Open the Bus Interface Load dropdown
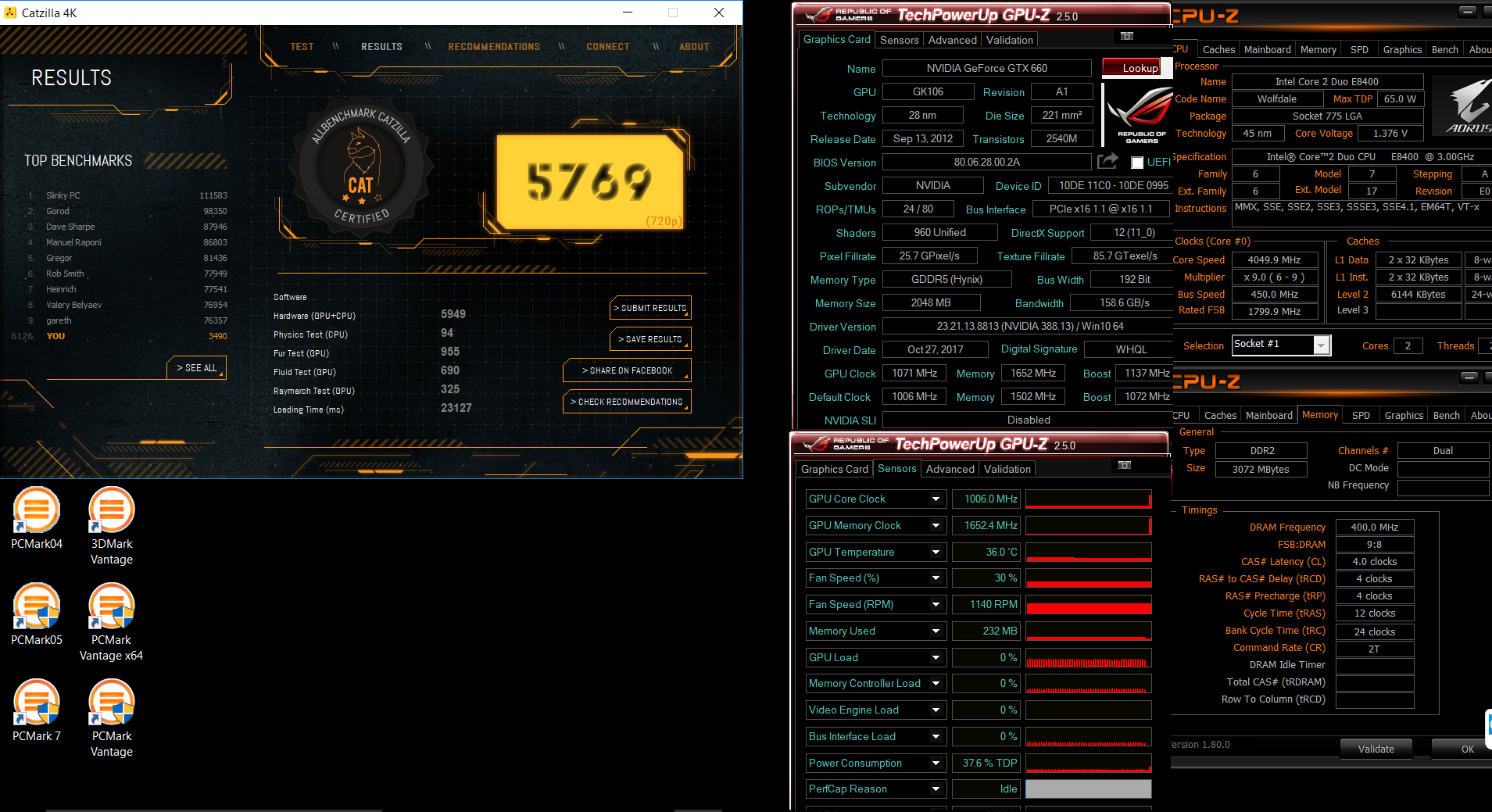 (x=936, y=737)
